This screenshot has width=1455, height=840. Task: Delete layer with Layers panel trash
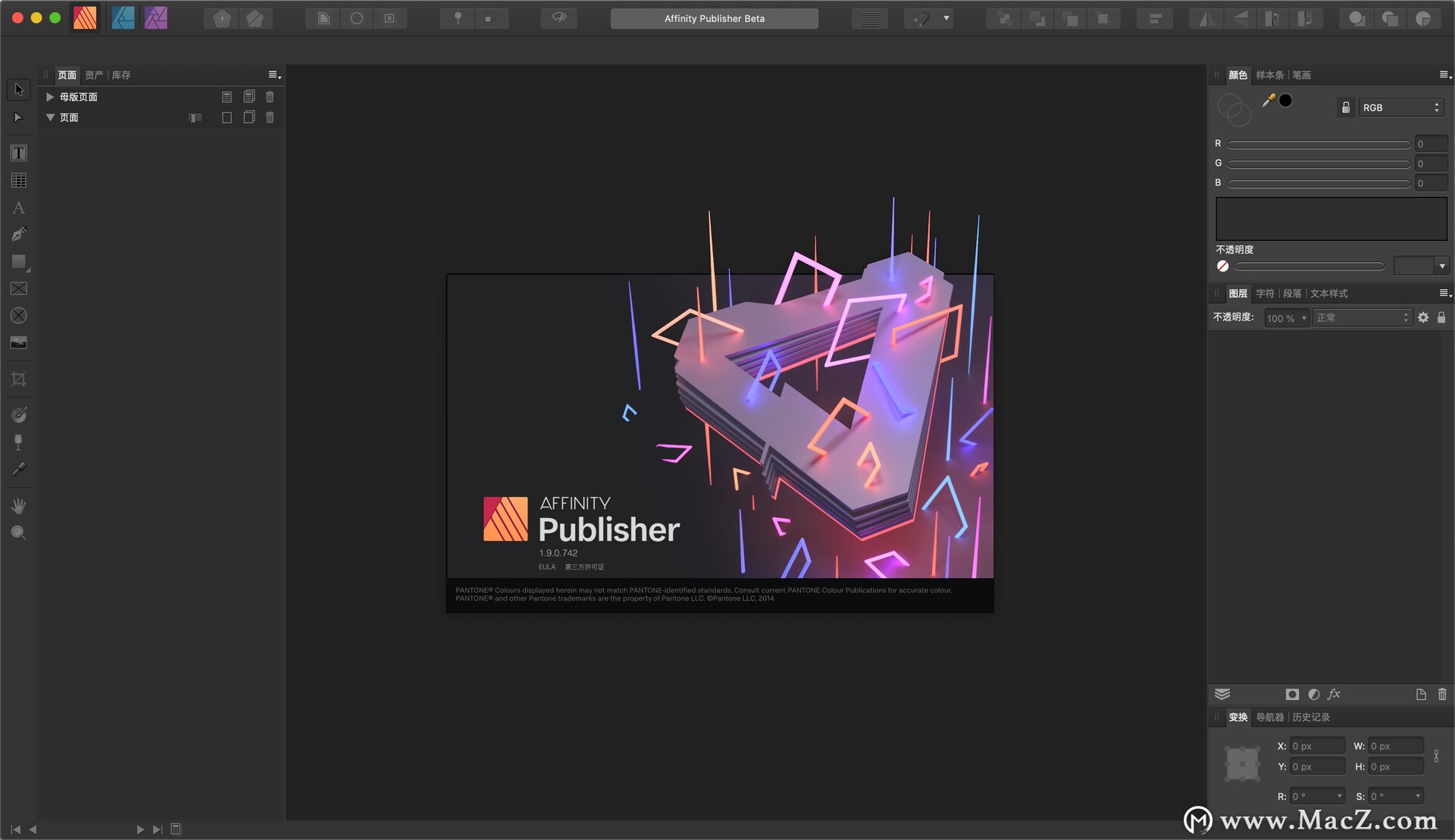pyautogui.click(x=1442, y=694)
